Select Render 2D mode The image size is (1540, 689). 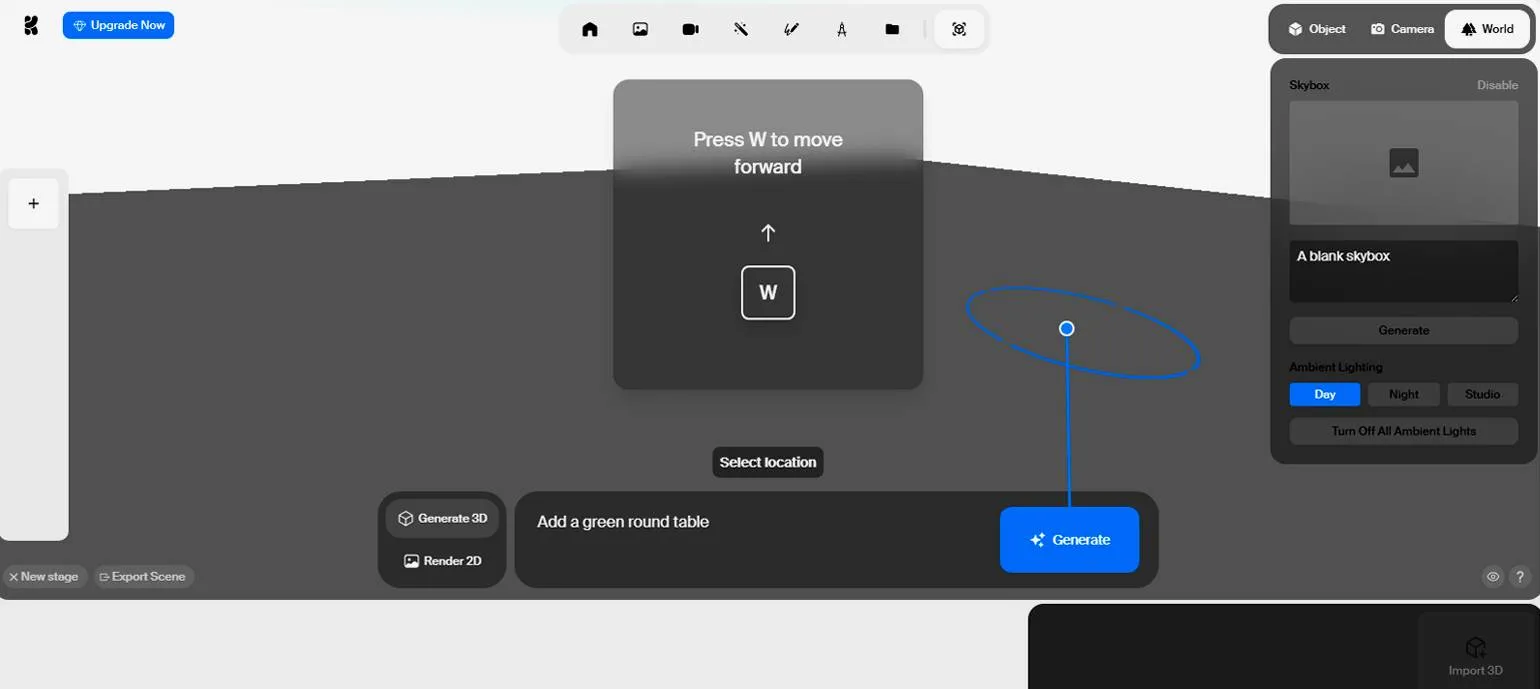click(442, 561)
